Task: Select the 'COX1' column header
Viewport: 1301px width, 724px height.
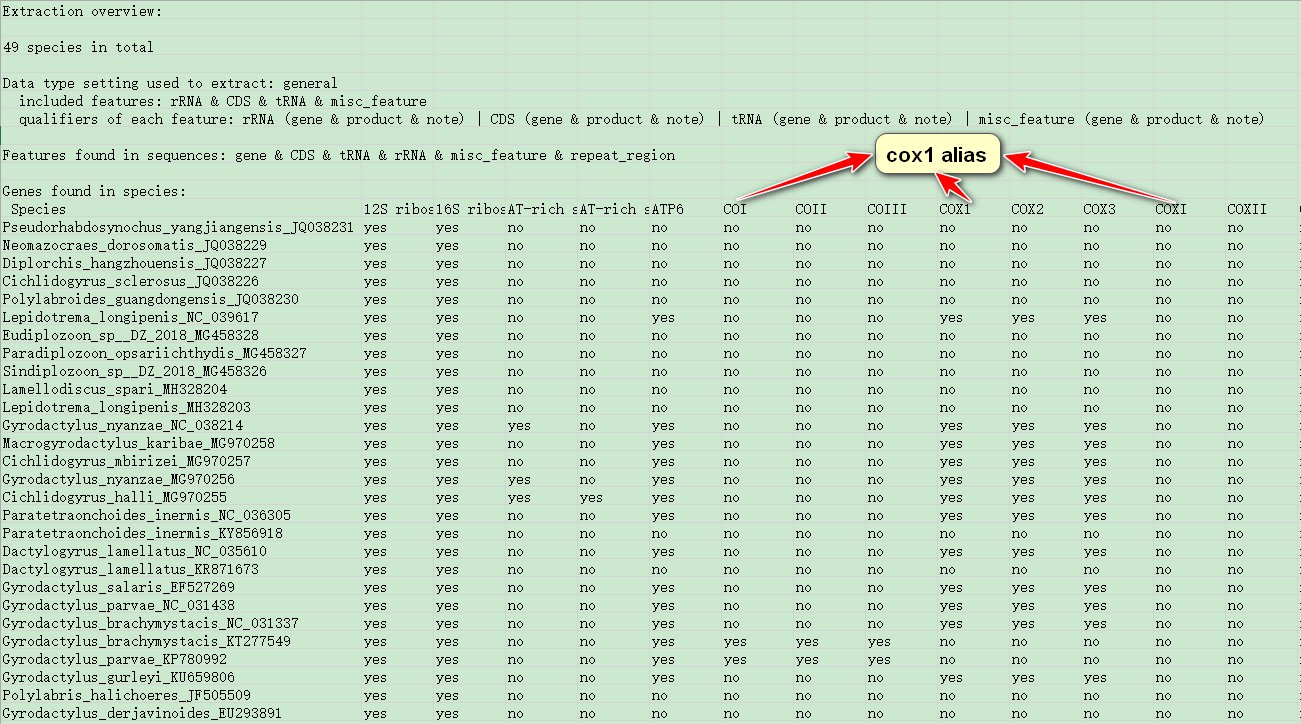Action: (955, 210)
